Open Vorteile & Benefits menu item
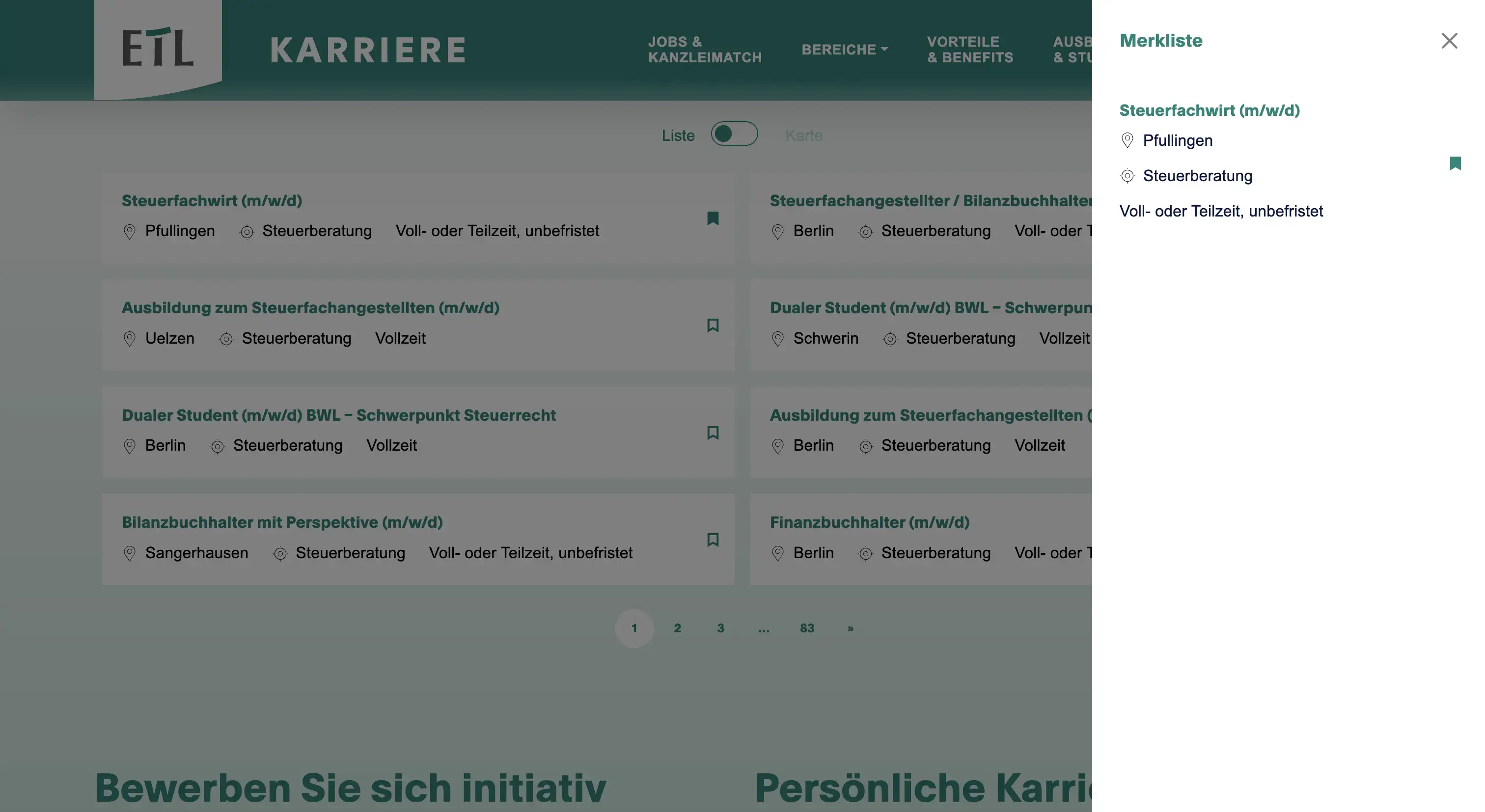 (970, 50)
